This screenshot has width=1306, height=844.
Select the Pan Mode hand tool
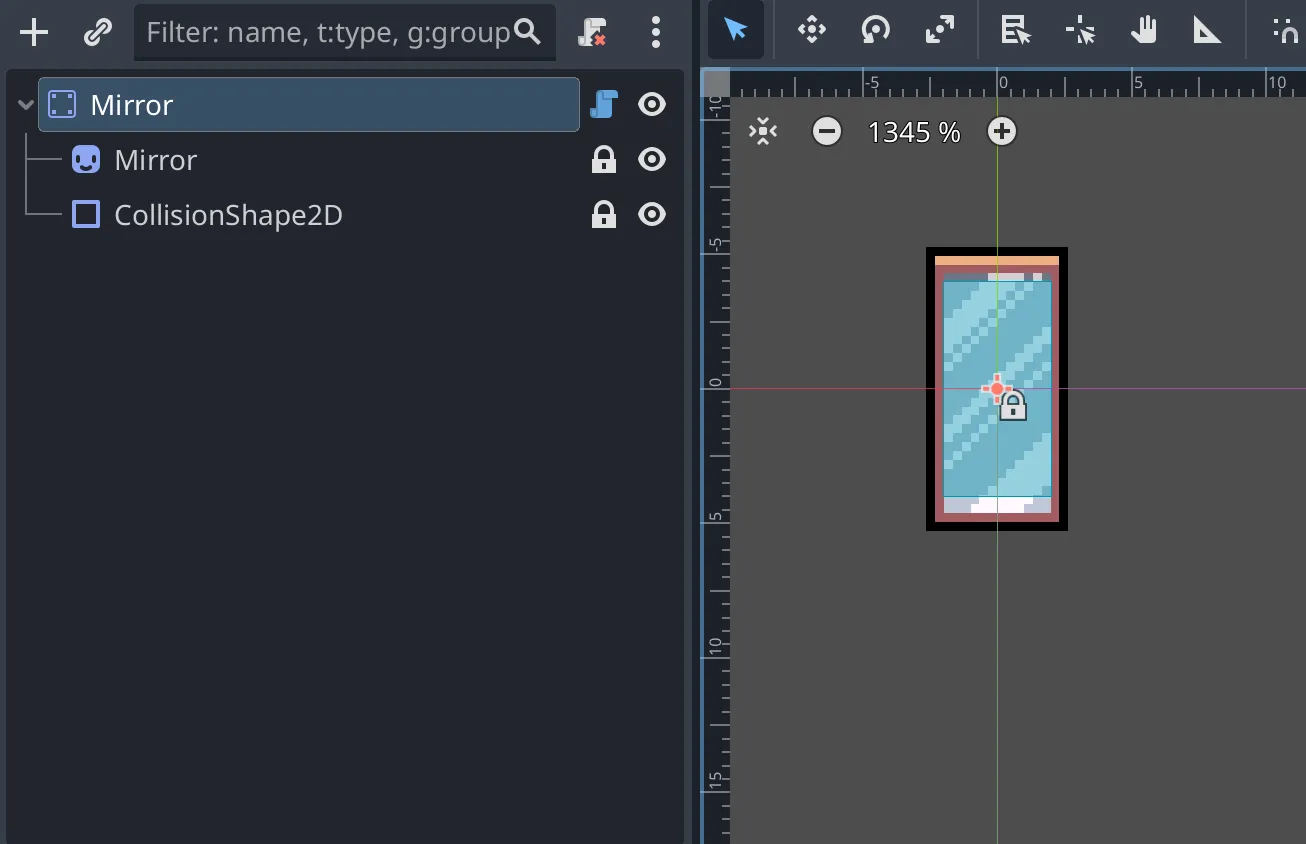(x=1143, y=30)
